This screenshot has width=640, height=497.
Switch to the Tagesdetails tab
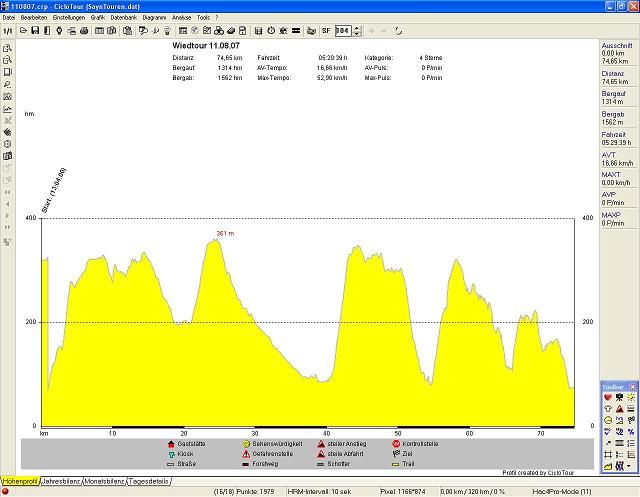point(149,482)
